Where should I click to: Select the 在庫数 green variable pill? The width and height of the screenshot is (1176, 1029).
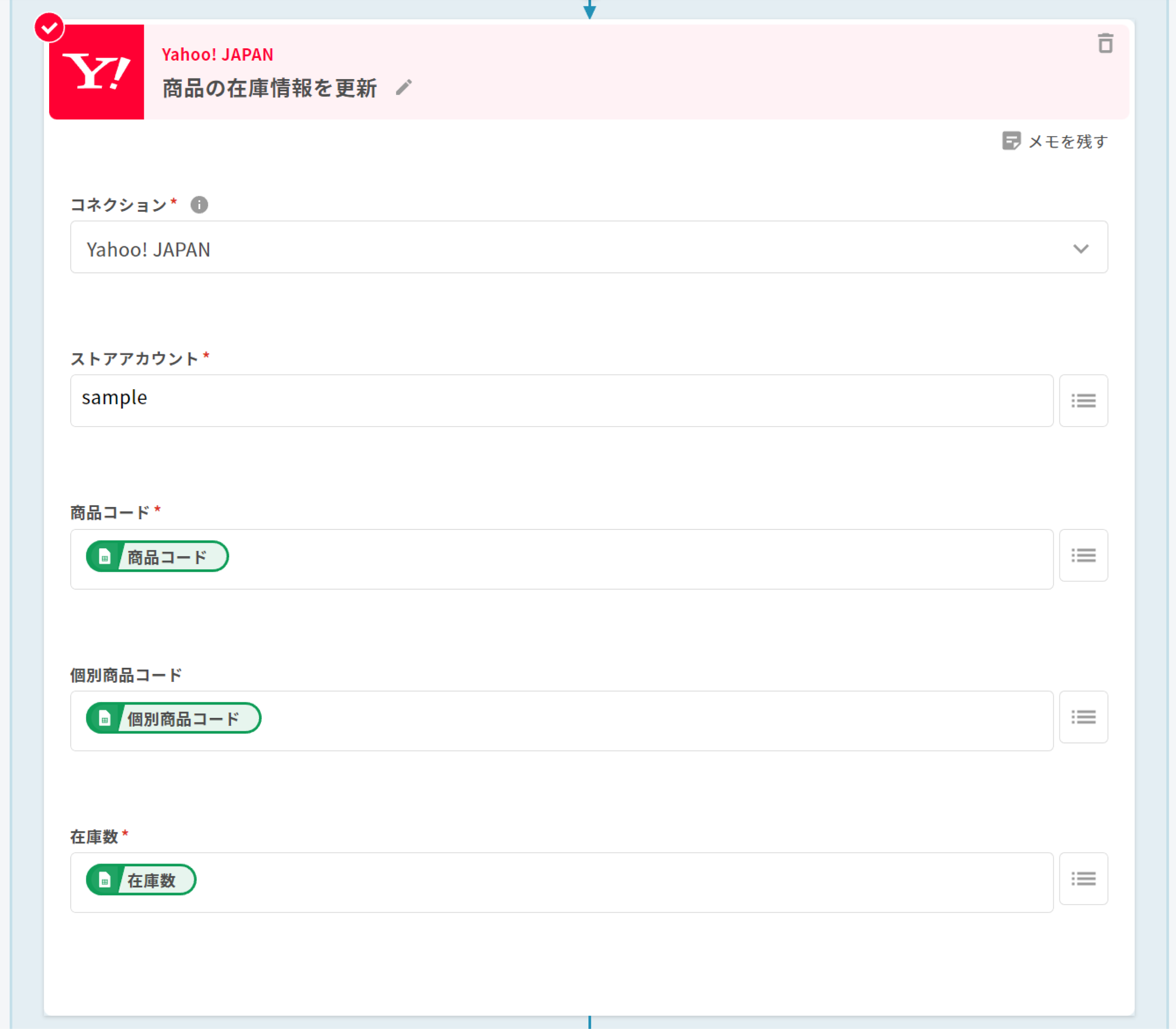pos(141,880)
